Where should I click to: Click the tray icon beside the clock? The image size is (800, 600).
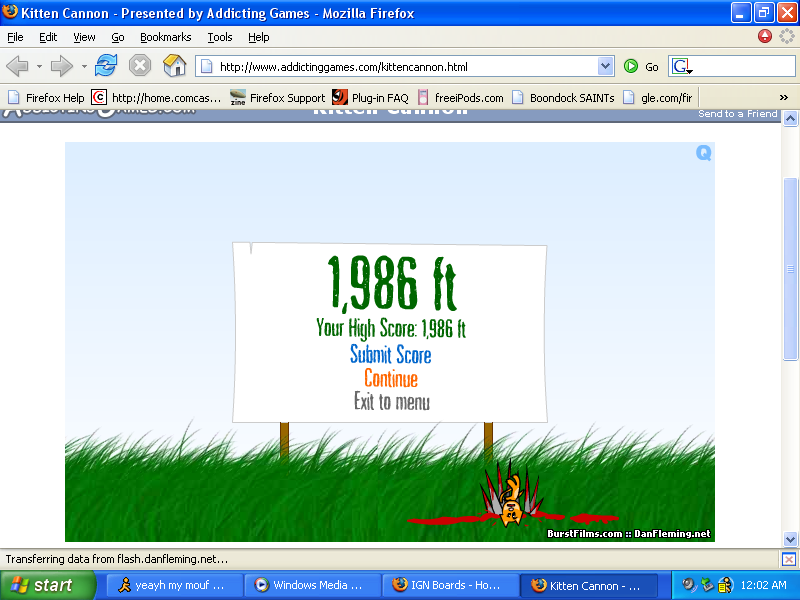[x=725, y=585]
